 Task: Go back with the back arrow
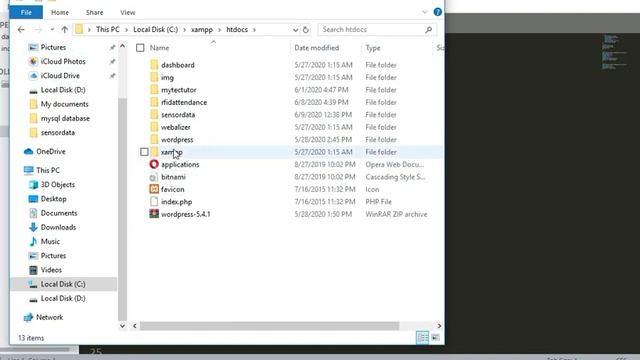point(21,29)
